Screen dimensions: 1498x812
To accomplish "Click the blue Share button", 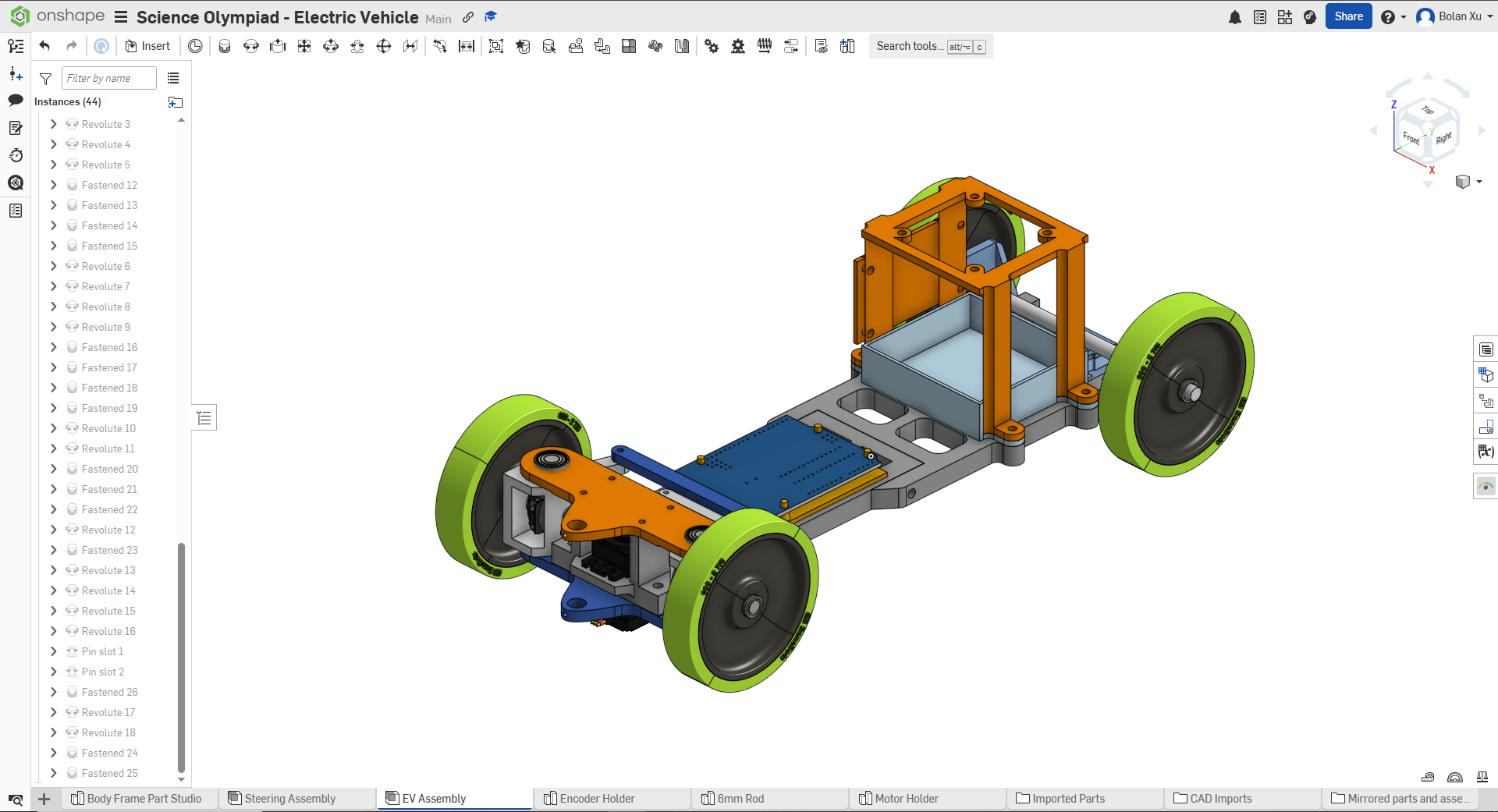I will (x=1347, y=16).
